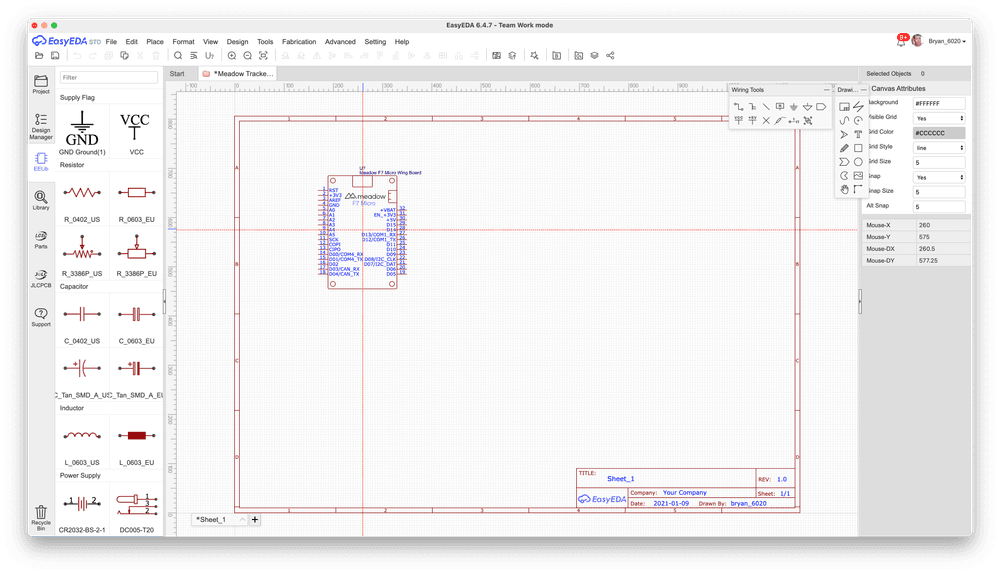Select the Image insert drawing tool
This screenshot has height=573, width=1000.
858,175
